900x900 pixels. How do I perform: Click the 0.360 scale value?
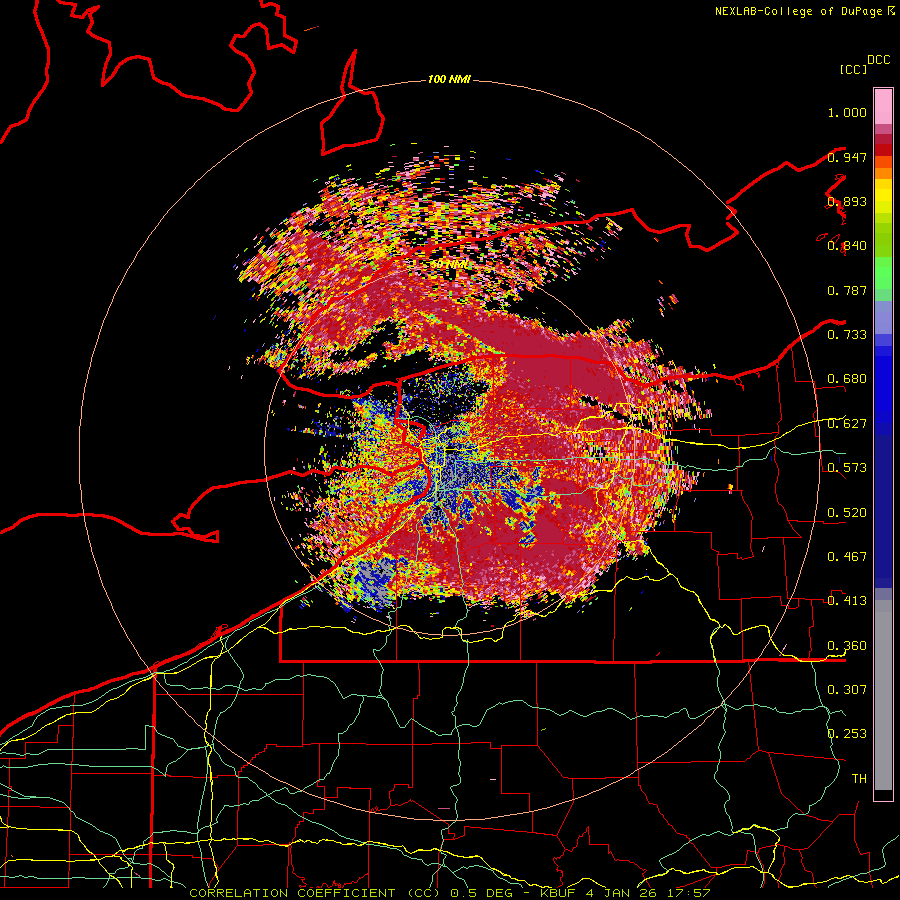tap(847, 645)
